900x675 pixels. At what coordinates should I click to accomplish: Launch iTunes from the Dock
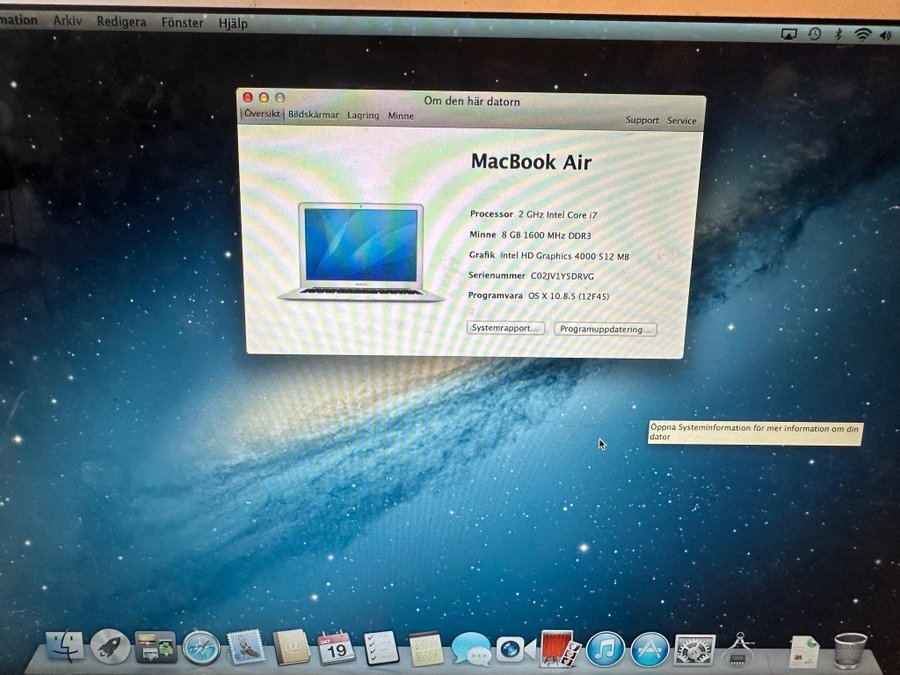[x=605, y=648]
